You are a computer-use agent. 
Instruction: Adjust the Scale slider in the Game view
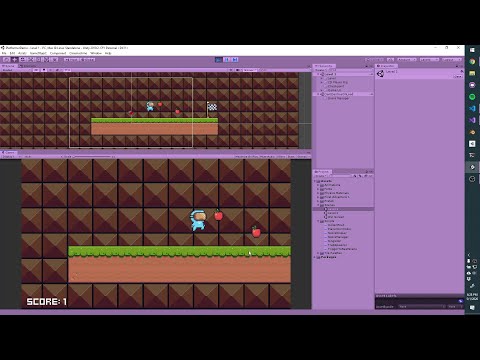(x=92, y=156)
